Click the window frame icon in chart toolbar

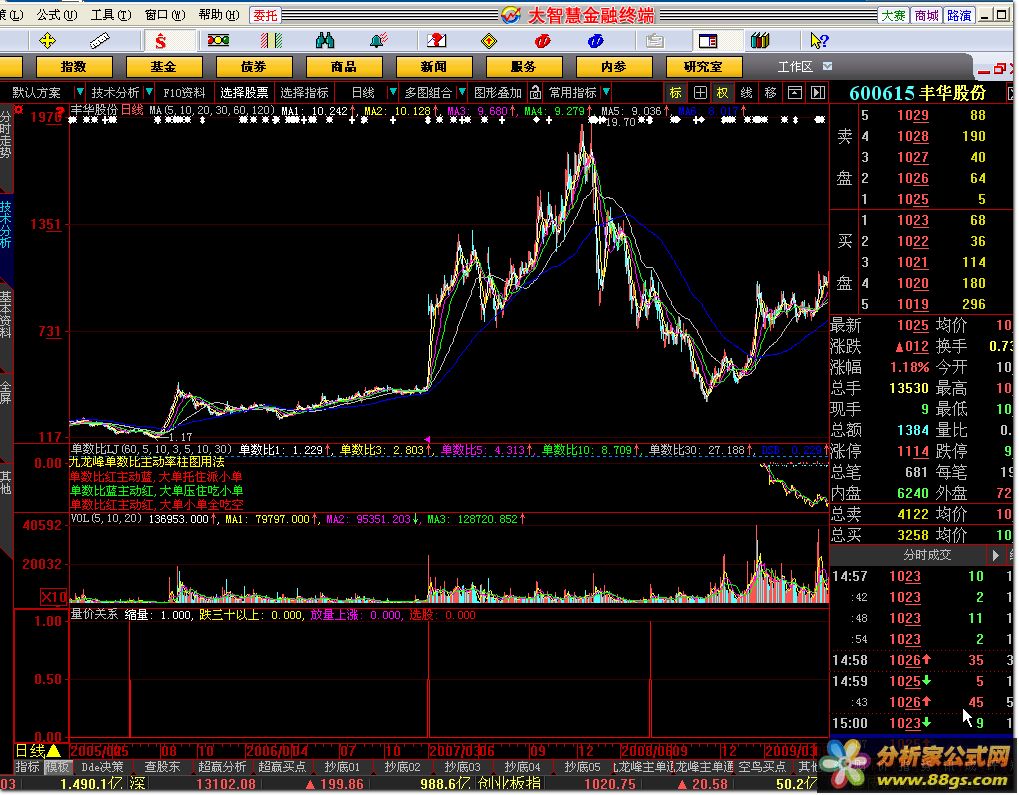[794, 92]
